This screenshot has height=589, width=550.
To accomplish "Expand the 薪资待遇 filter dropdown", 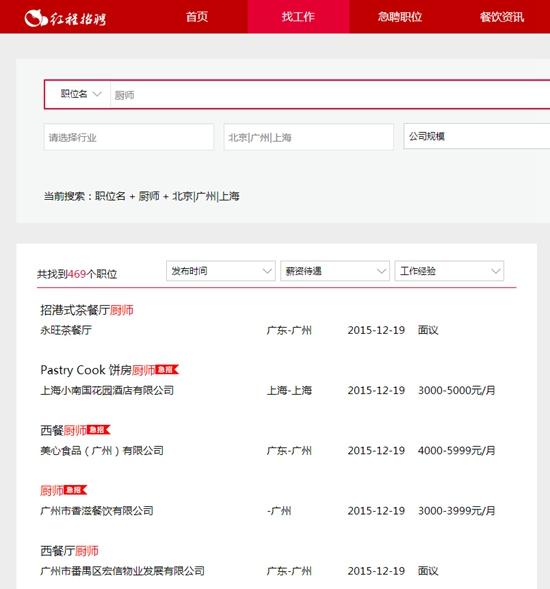I will (x=335, y=271).
